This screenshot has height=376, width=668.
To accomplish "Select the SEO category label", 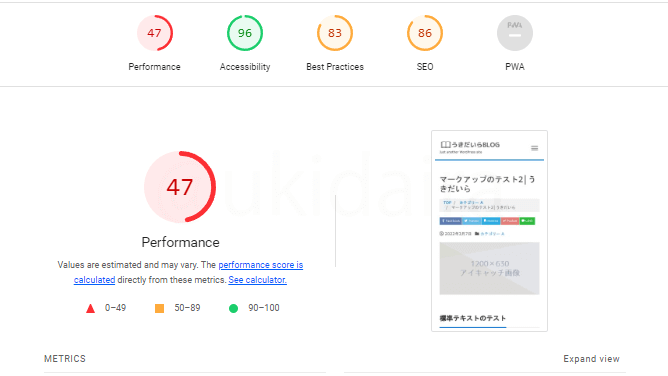I will 425,67.
